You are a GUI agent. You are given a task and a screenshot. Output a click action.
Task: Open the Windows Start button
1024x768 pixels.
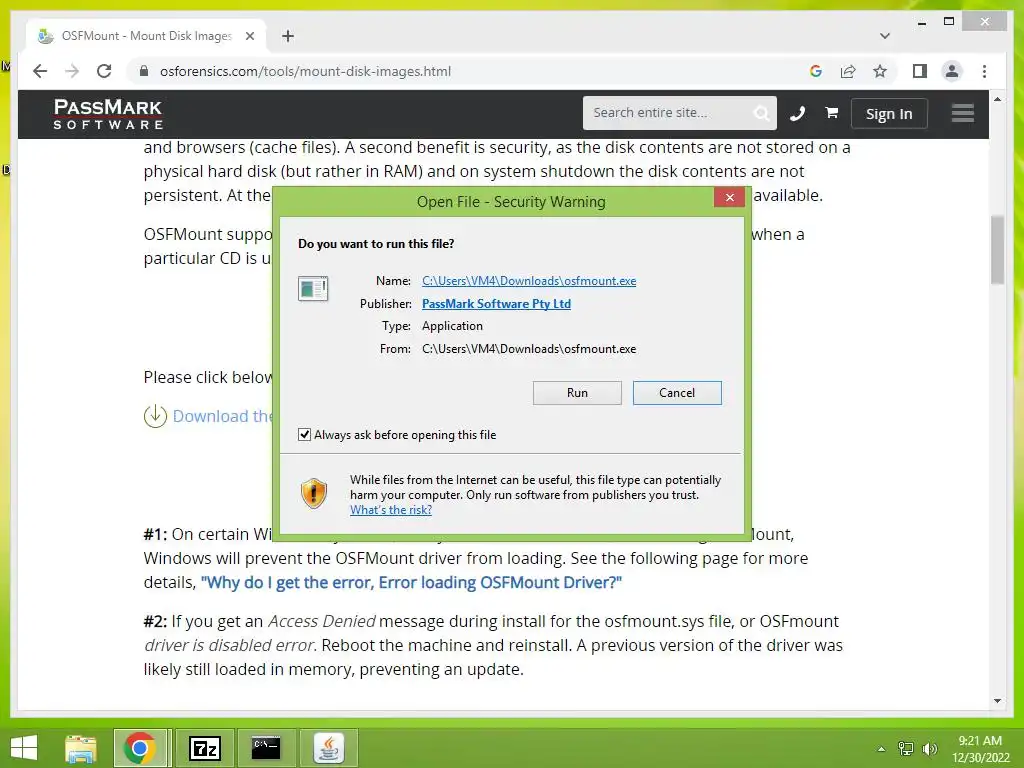pos(24,748)
